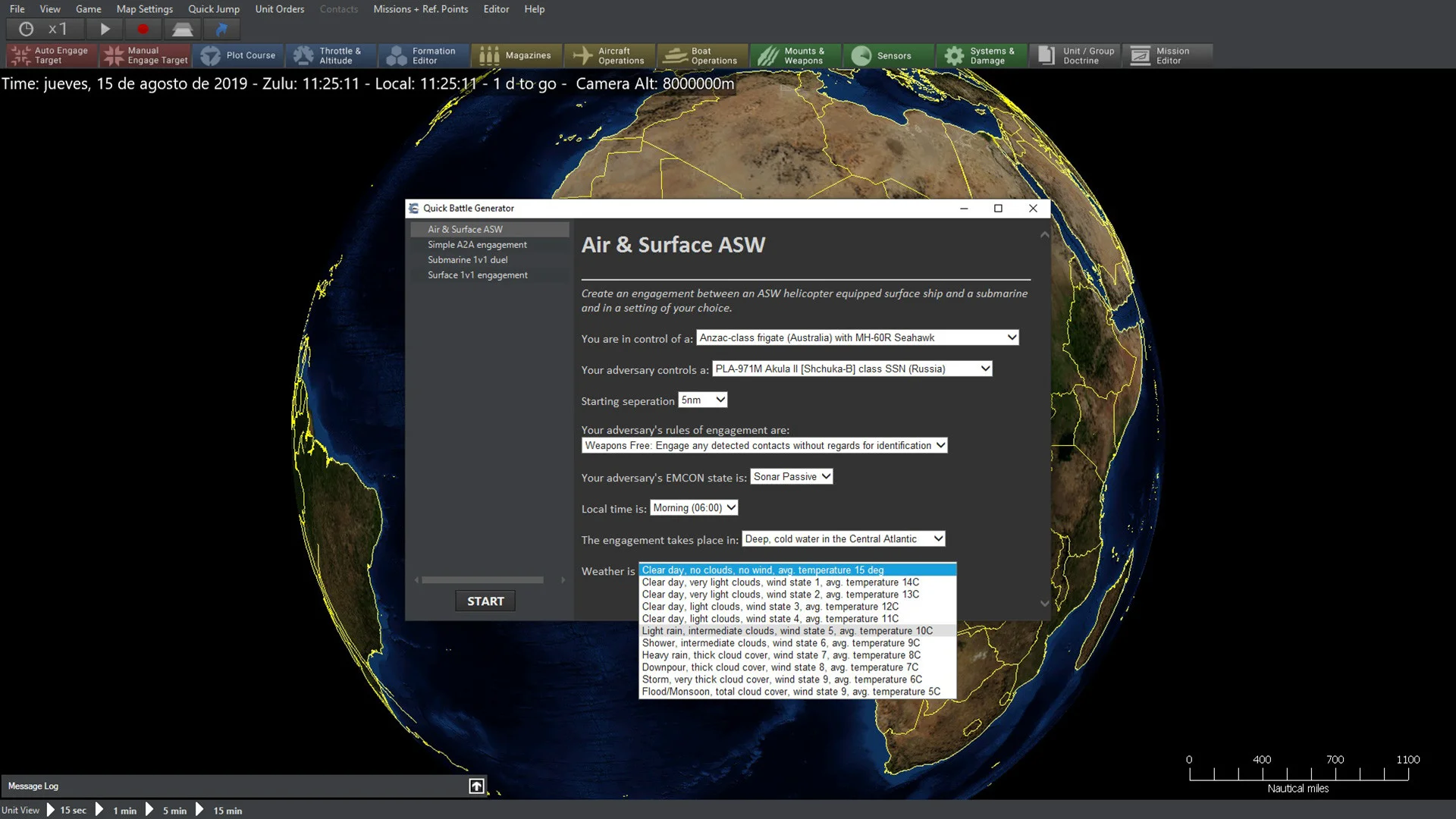Open the Magazines panel
Image resolution: width=1456 pixels, height=819 pixels.
click(517, 55)
